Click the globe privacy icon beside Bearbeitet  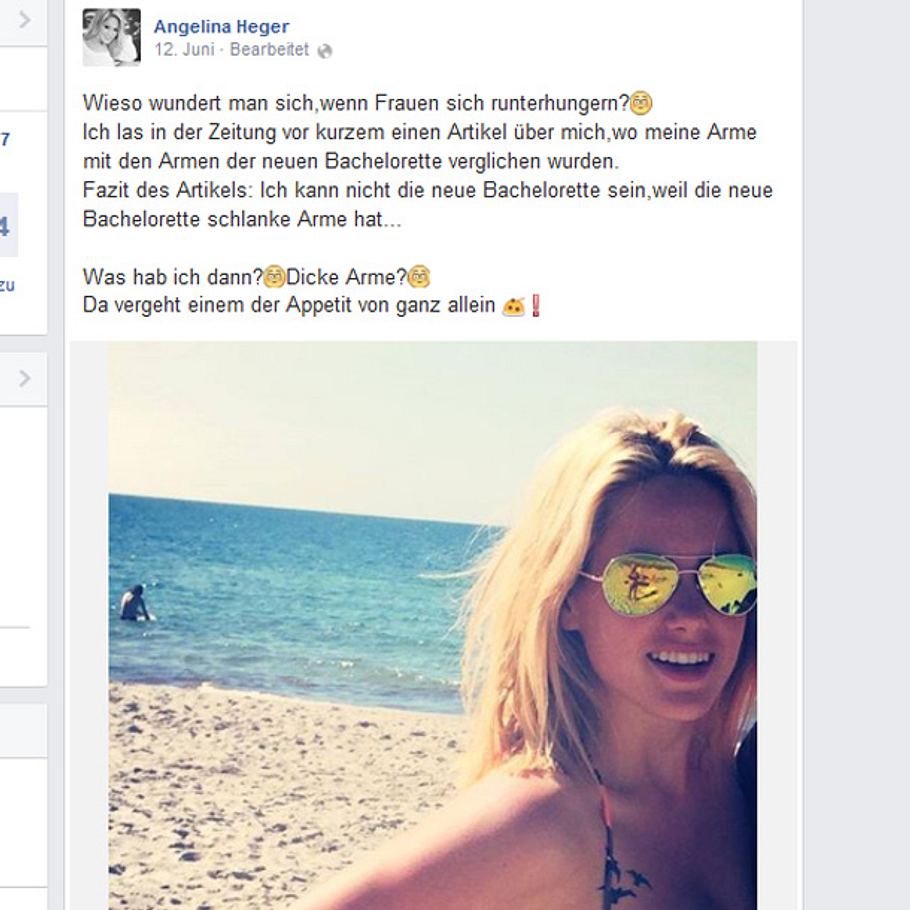(325, 51)
